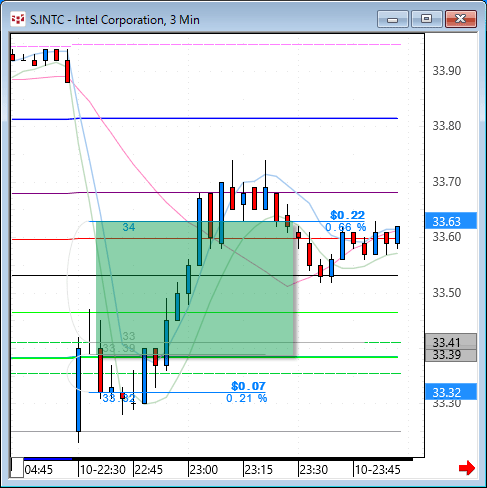Click the 04:45 time axis label
Screen dimensions: 487x488
[x=39, y=470]
